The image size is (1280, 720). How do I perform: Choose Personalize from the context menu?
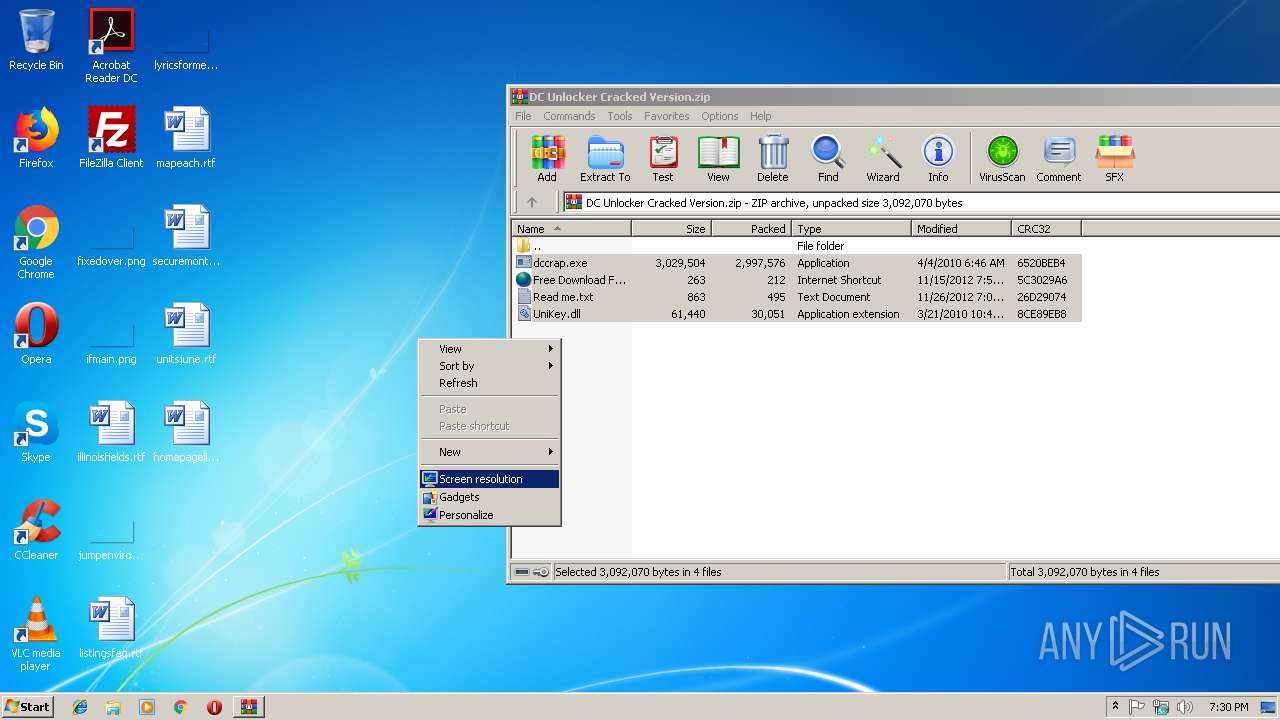point(489,515)
